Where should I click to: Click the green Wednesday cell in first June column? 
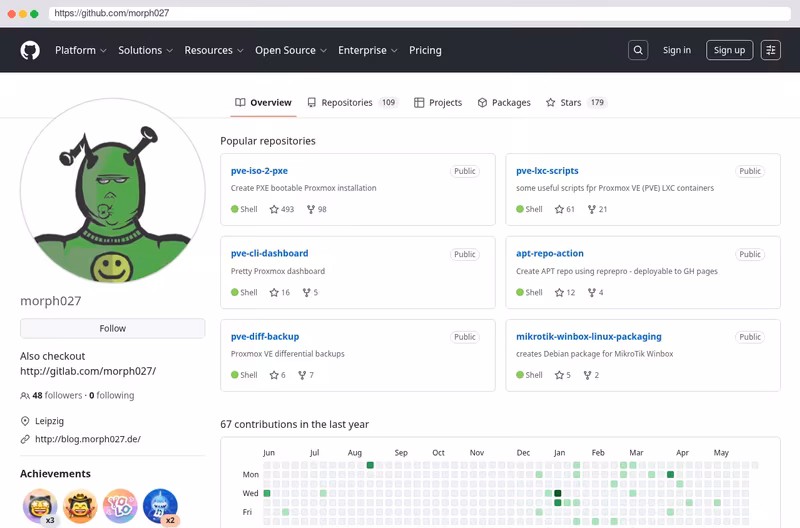coord(267,493)
